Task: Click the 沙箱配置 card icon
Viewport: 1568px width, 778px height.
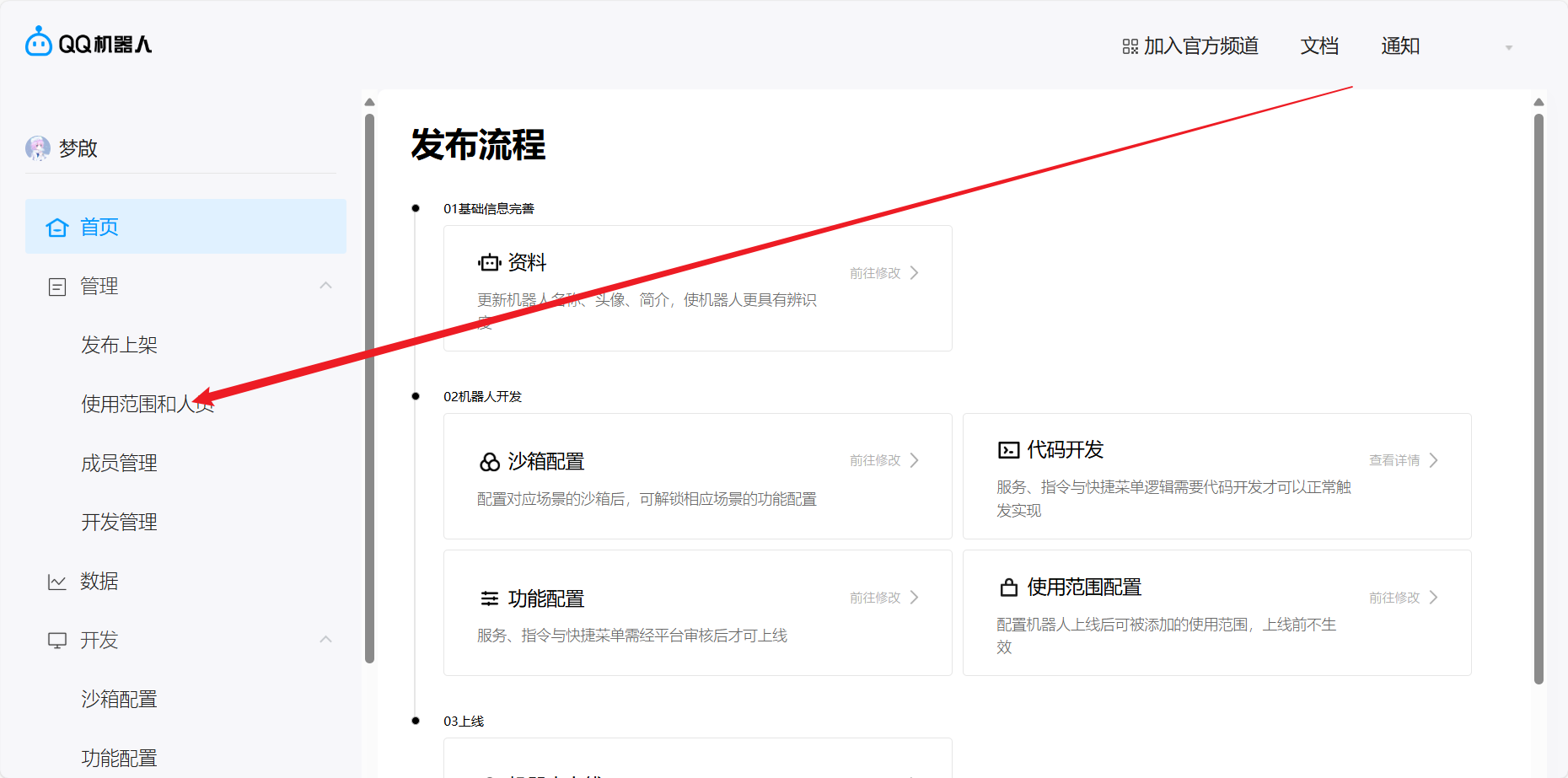Action: (x=490, y=462)
